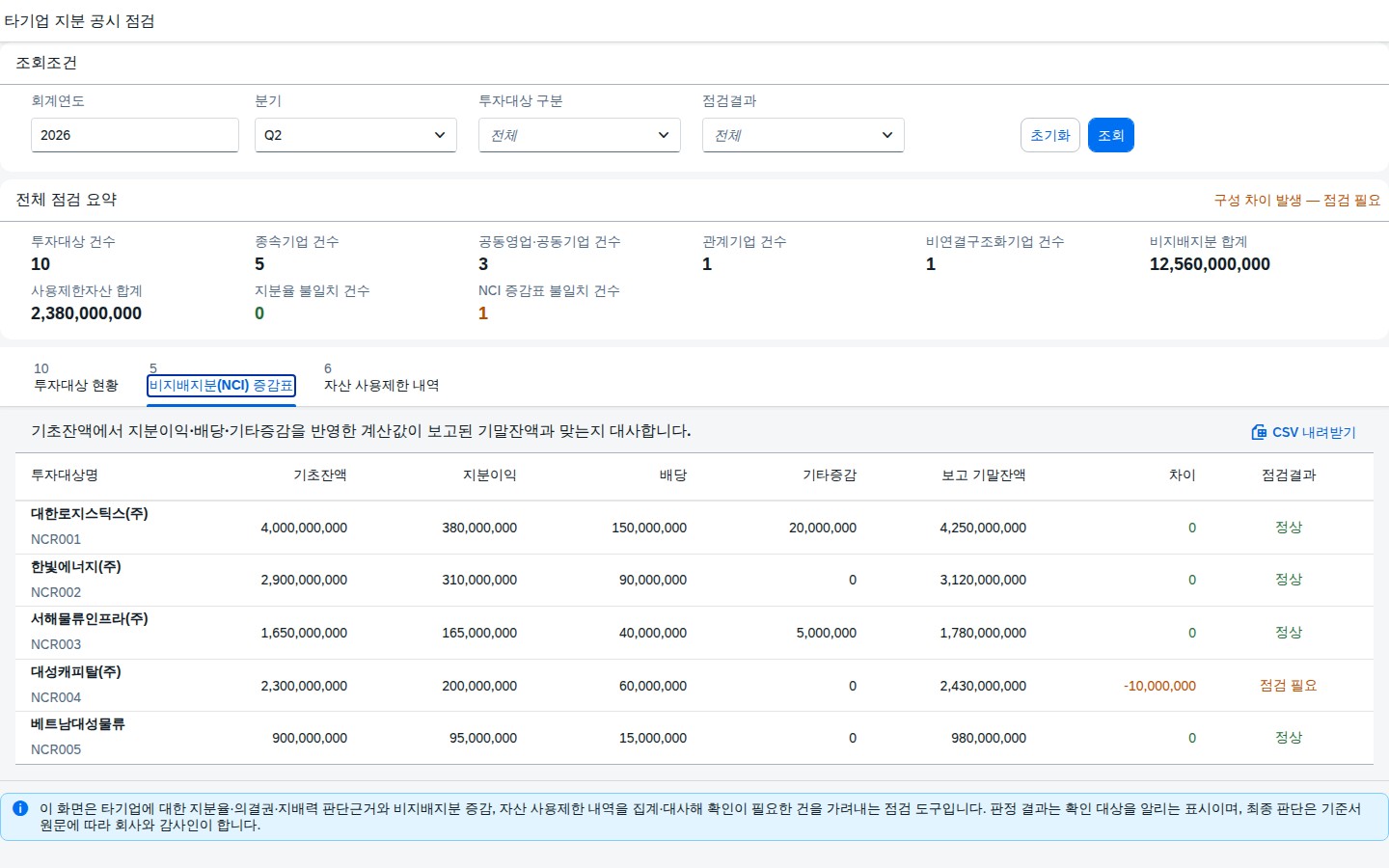Click code NCR002
This screenshot has width=1389, height=868.
[x=56, y=592]
